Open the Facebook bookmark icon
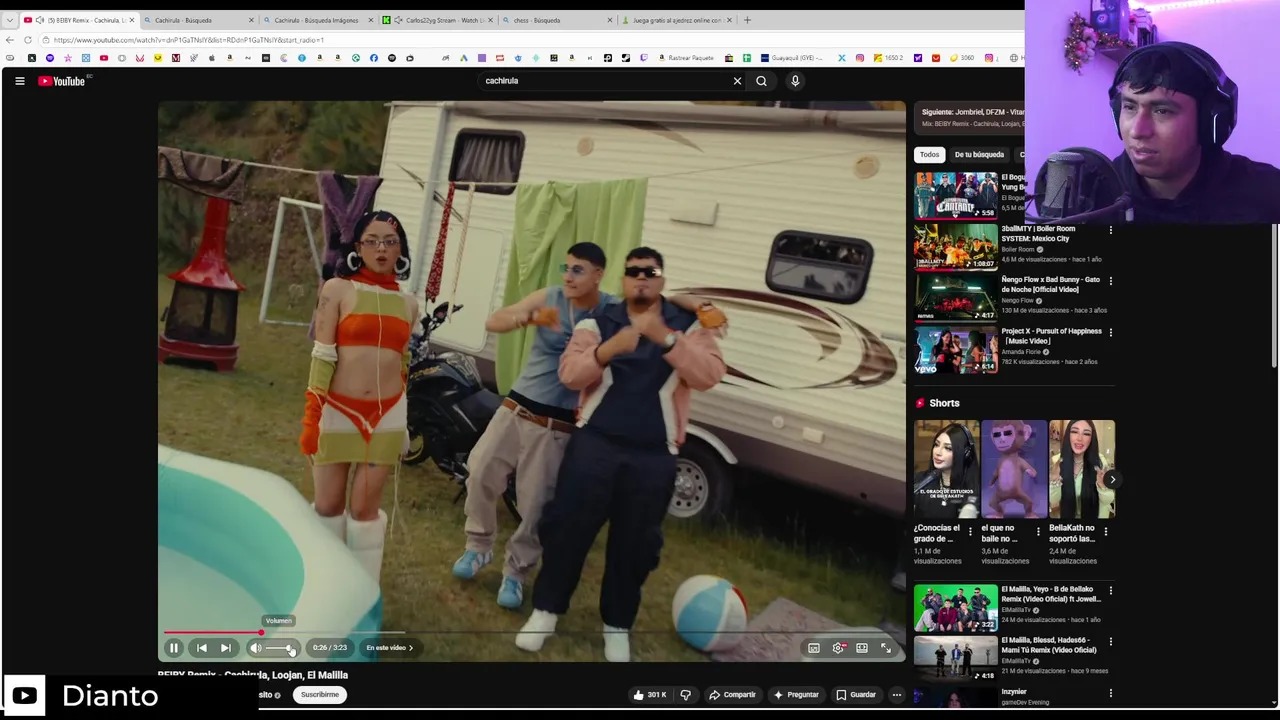Image resolution: width=1280 pixels, height=720 pixels. tap(374, 58)
